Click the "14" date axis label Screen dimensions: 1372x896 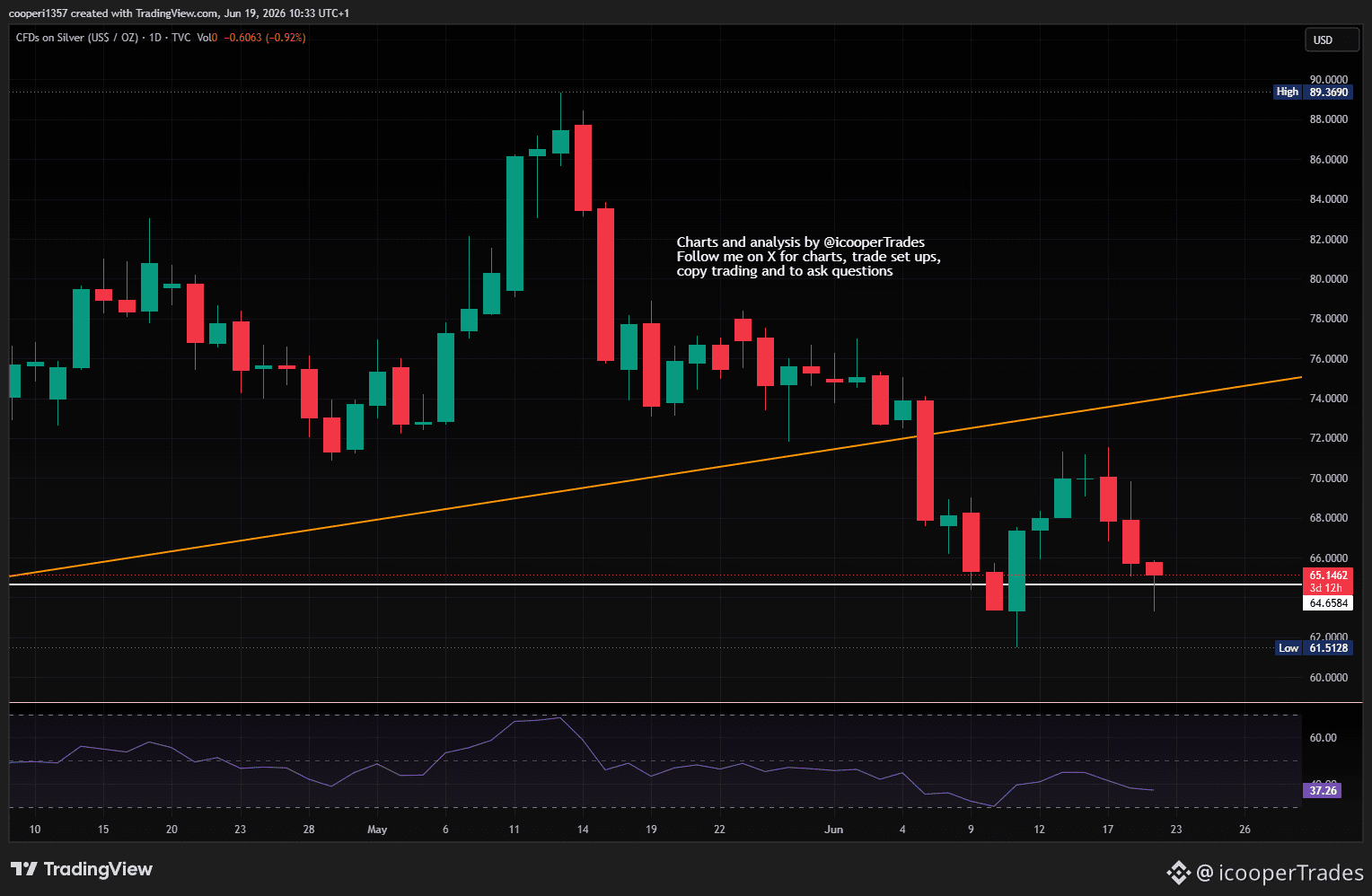[583, 830]
